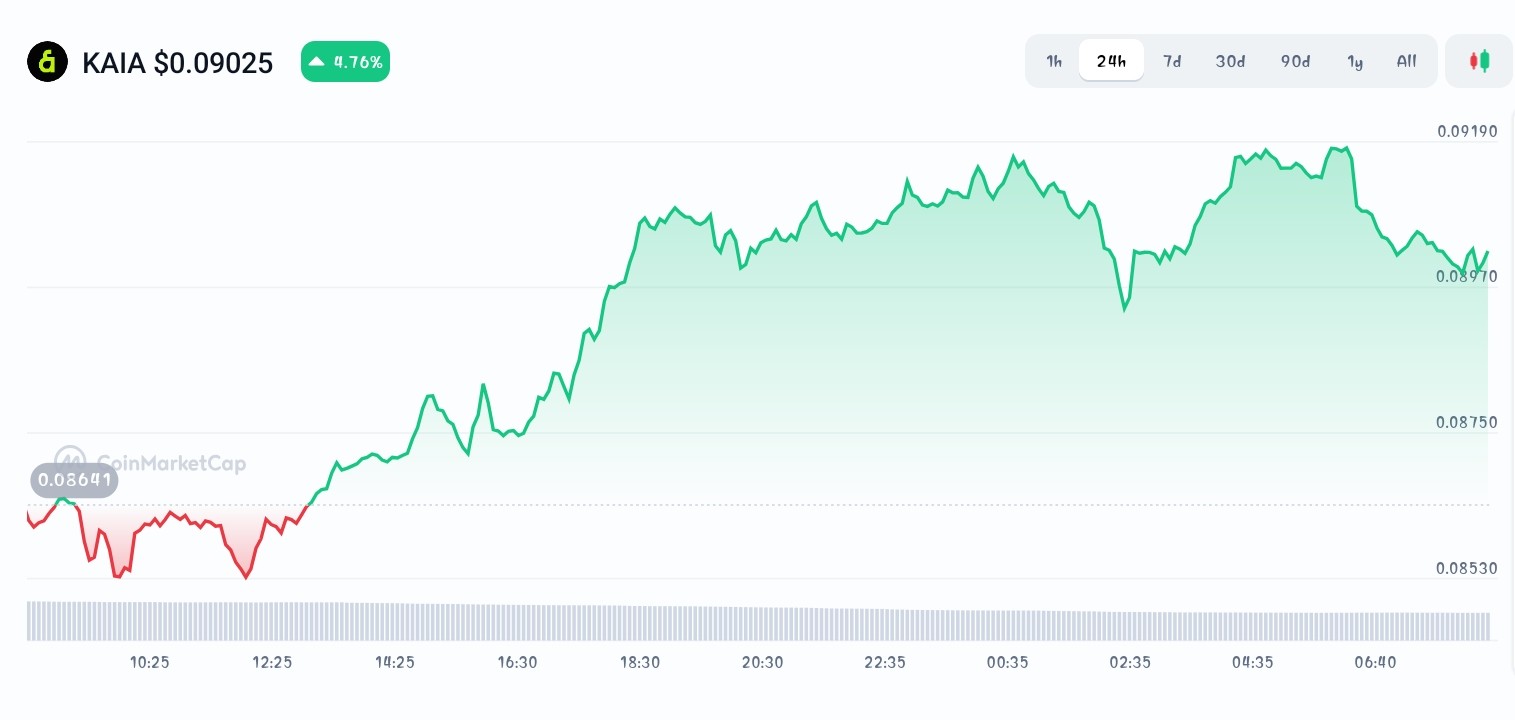1515x720 pixels.
Task: Display All-time price chart
Action: [1406, 61]
